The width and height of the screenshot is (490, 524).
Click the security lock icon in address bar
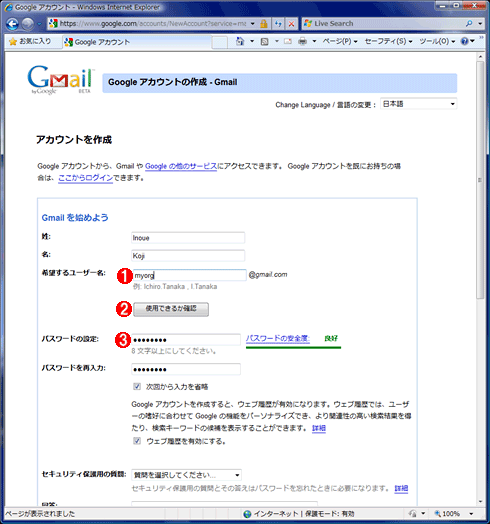(x=264, y=23)
